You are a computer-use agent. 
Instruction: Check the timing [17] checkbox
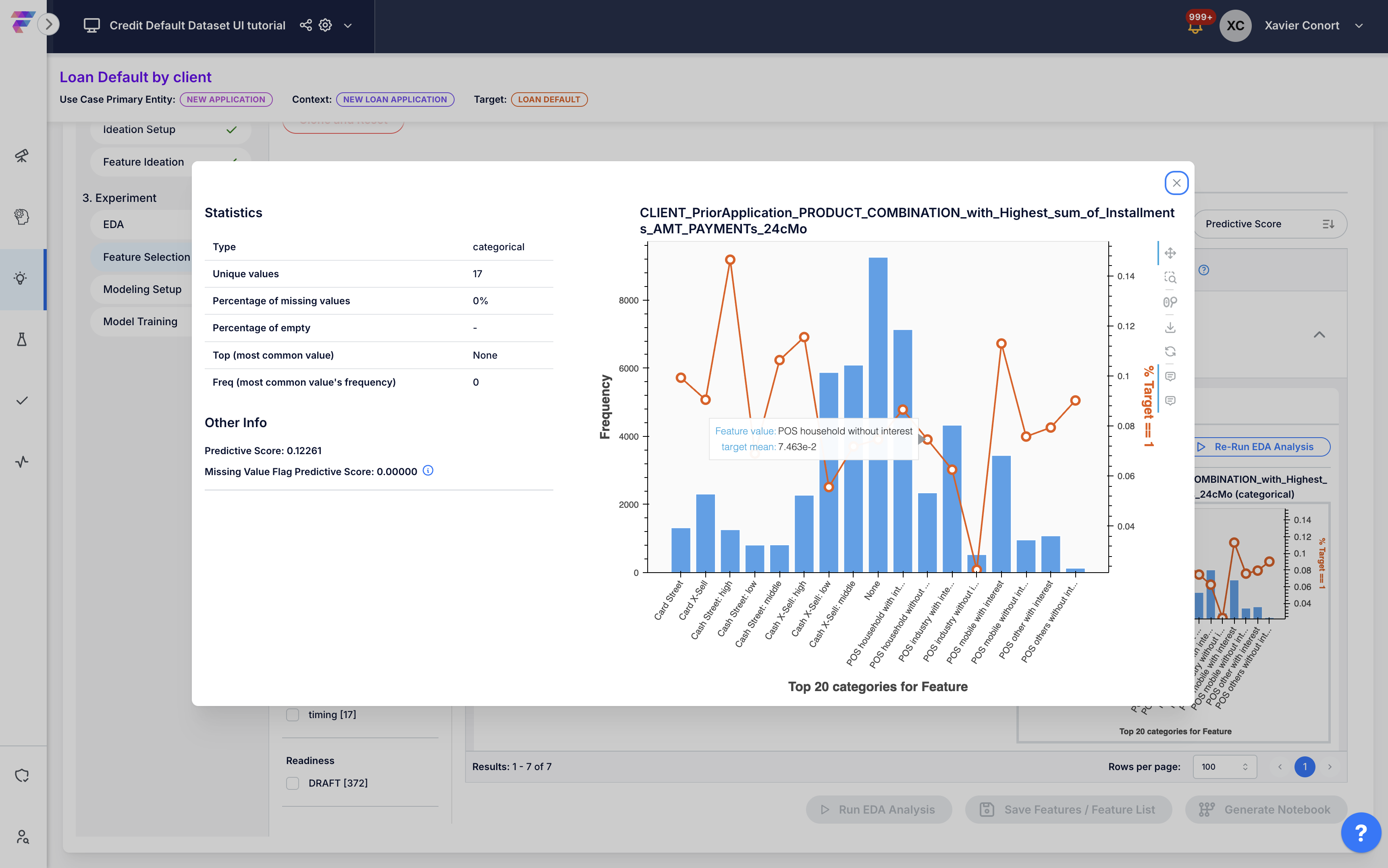click(293, 715)
